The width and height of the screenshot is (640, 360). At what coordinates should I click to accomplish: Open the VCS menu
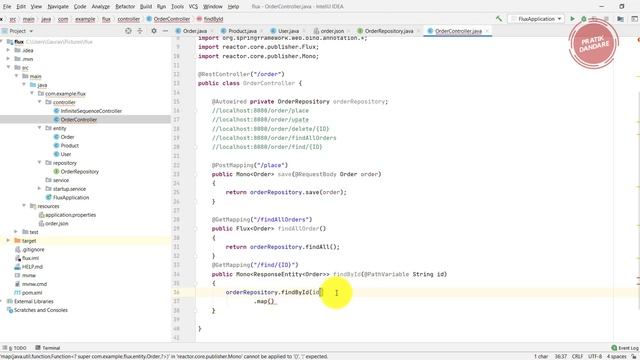(x=193, y=7)
